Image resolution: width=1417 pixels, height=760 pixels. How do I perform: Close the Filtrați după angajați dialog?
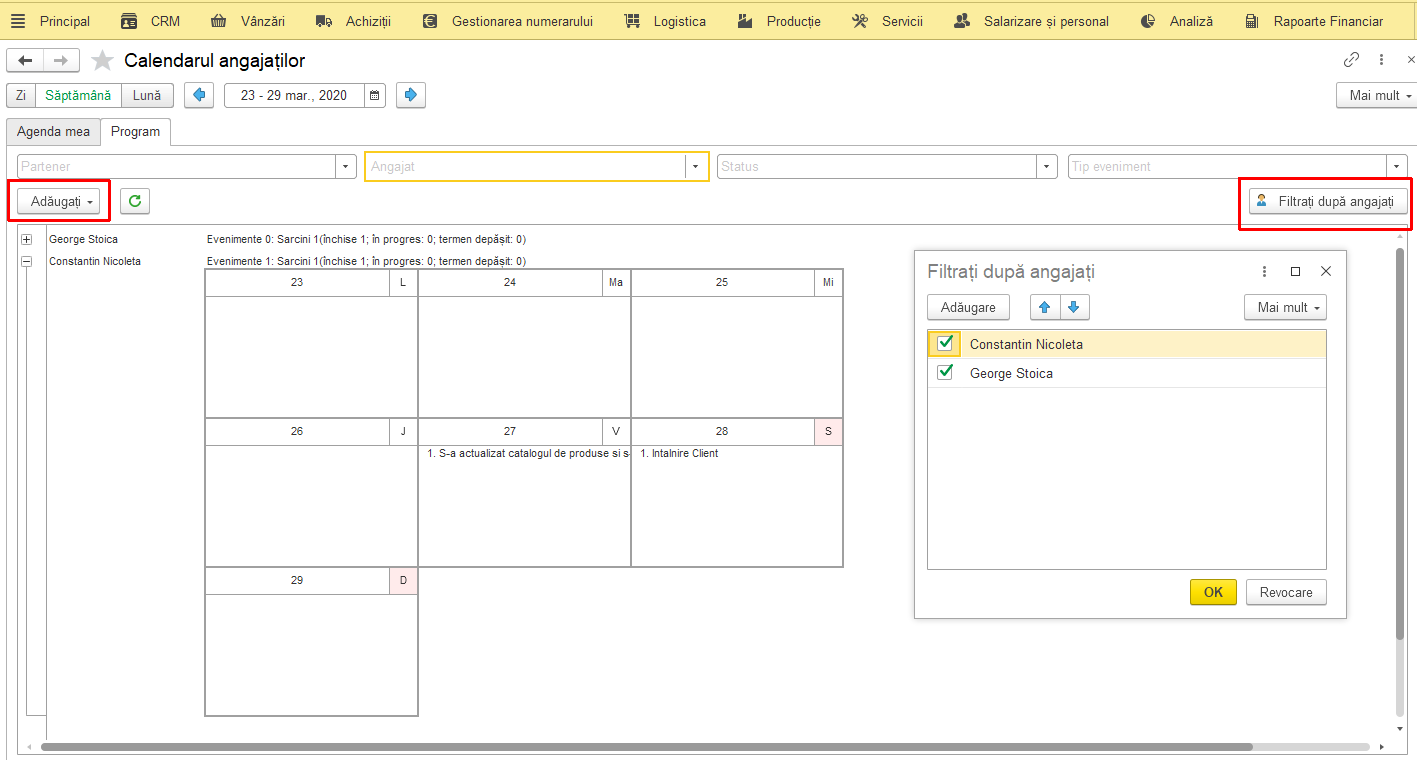[x=1326, y=271]
